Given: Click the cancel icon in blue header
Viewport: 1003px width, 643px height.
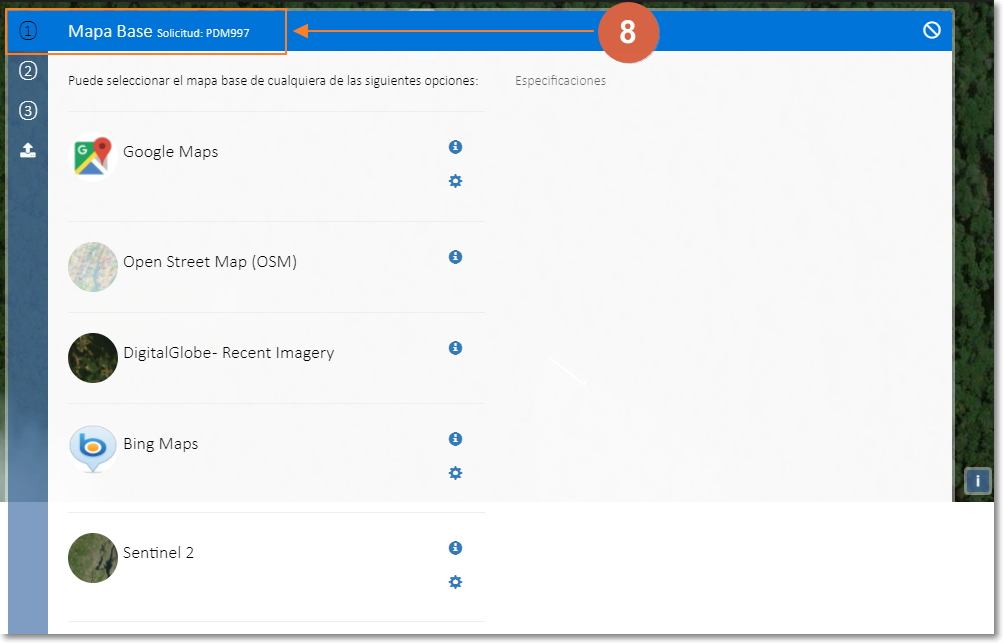Looking at the screenshot, I should point(932,31).
